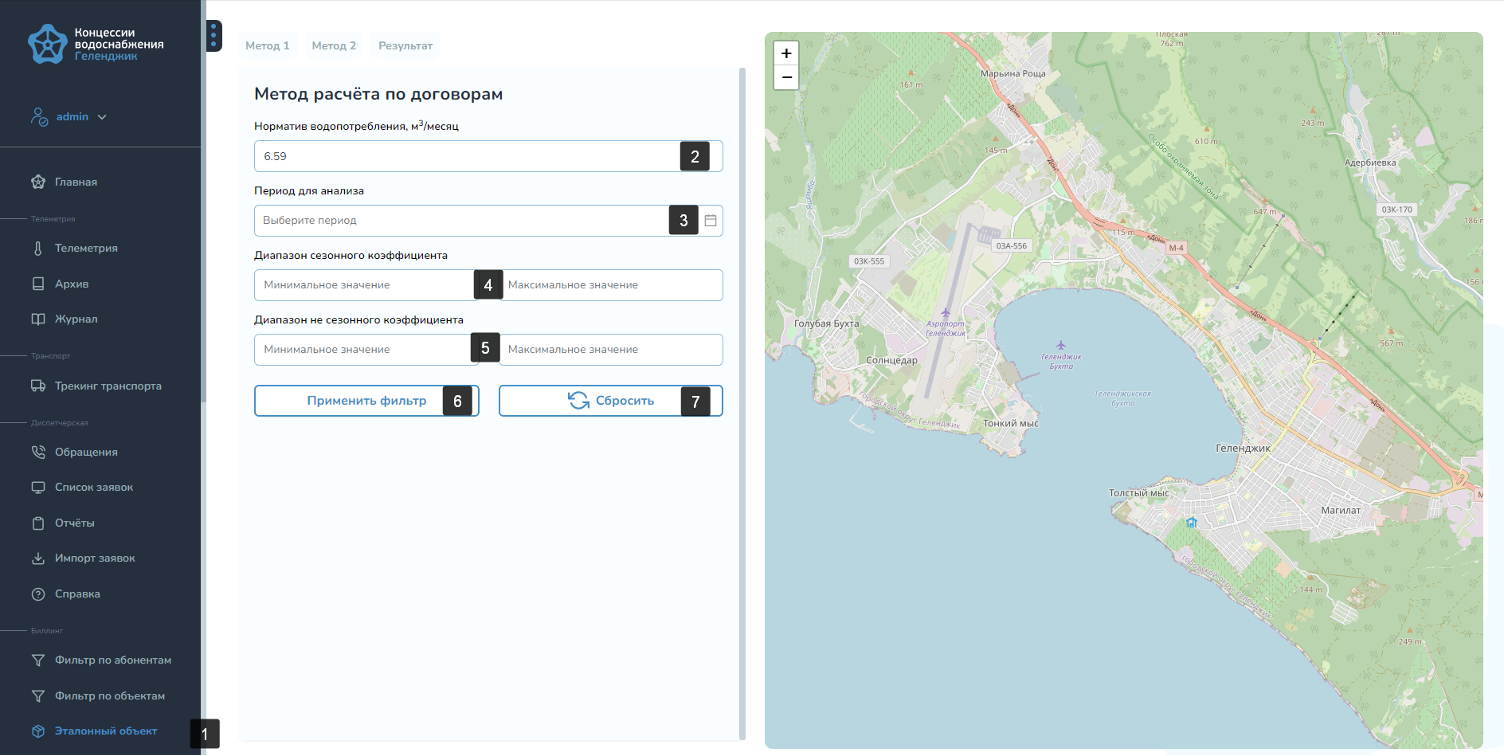Image resolution: width=1504 pixels, height=756 pixels.
Task: Switch to the Метод 2 tab
Action: pyautogui.click(x=333, y=46)
